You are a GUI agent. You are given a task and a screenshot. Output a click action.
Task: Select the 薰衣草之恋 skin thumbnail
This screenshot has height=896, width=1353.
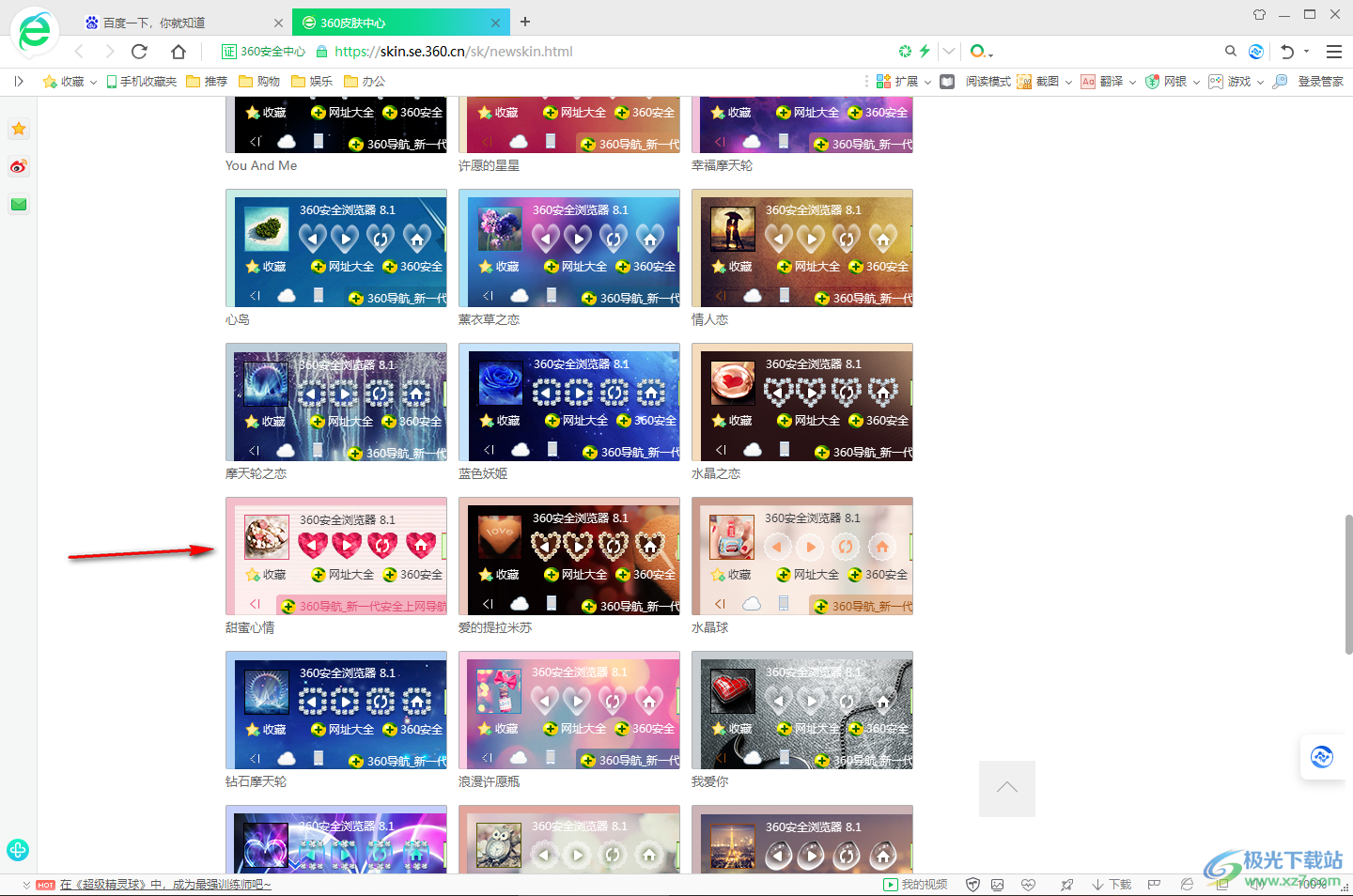click(x=569, y=248)
